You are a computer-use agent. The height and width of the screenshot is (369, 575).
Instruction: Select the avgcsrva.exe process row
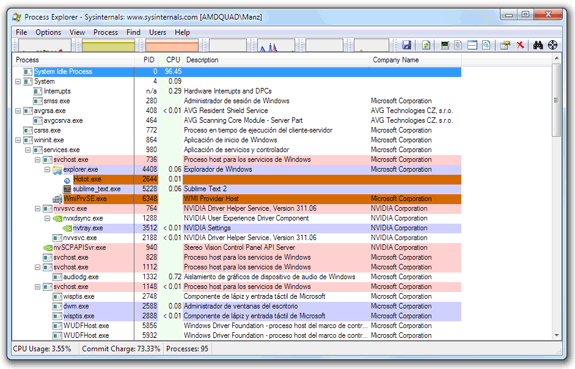click(x=237, y=120)
